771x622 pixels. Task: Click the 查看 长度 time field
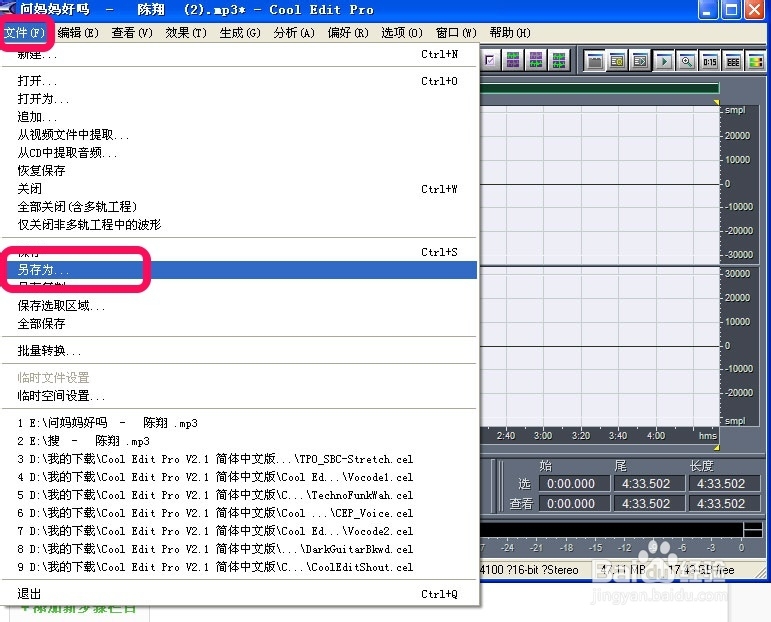point(723,504)
